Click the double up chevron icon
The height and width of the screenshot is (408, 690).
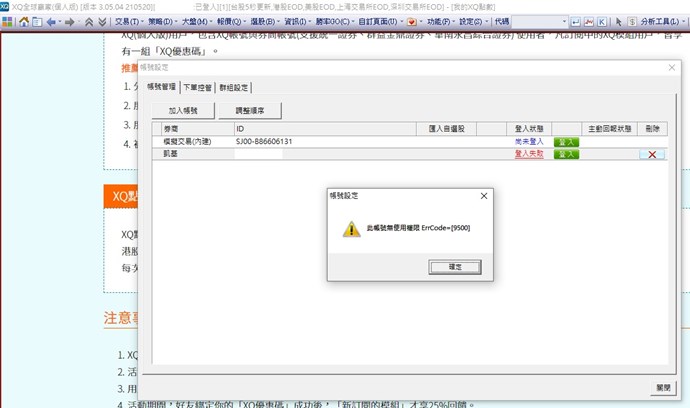pyautogui.click(x=89, y=21)
